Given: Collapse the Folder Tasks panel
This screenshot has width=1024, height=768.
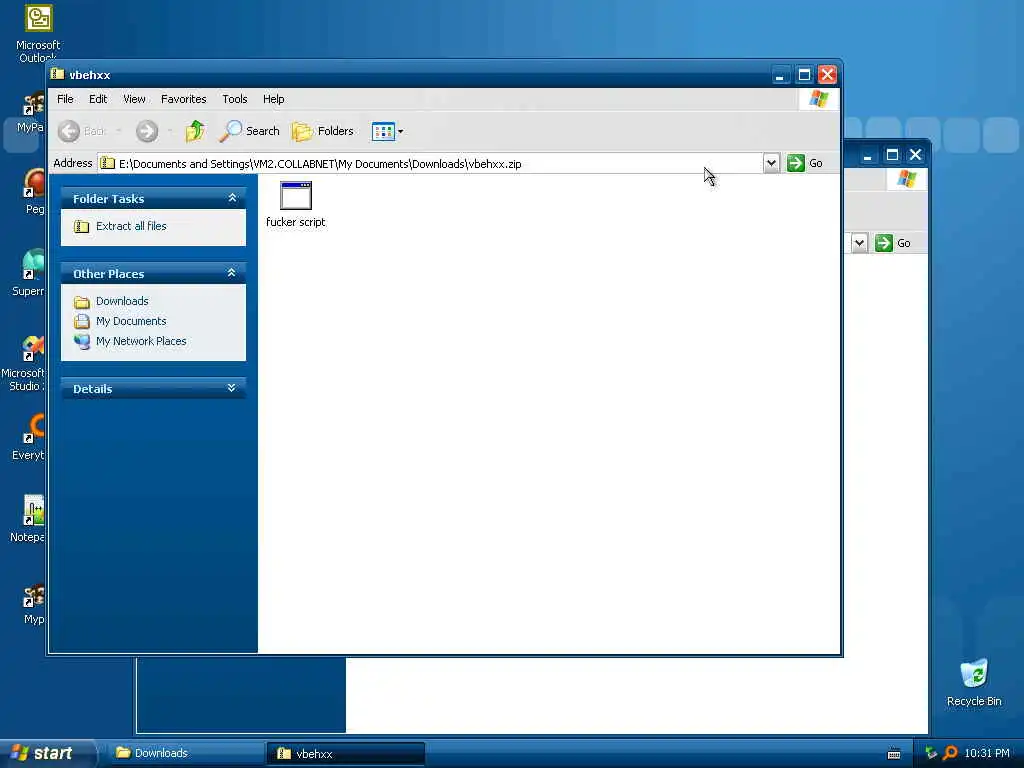Looking at the screenshot, I should click(x=232, y=198).
